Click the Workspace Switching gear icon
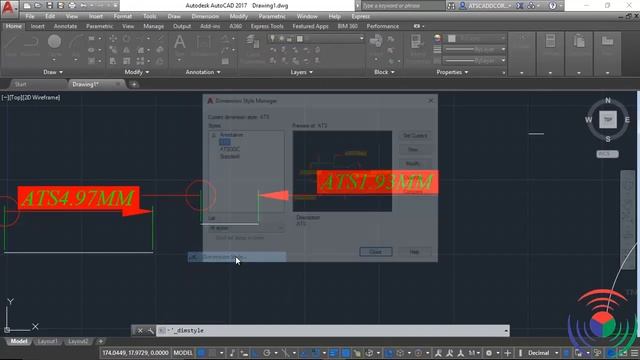This screenshot has height=360, width=640. pyautogui.click(x=489, y=353)
